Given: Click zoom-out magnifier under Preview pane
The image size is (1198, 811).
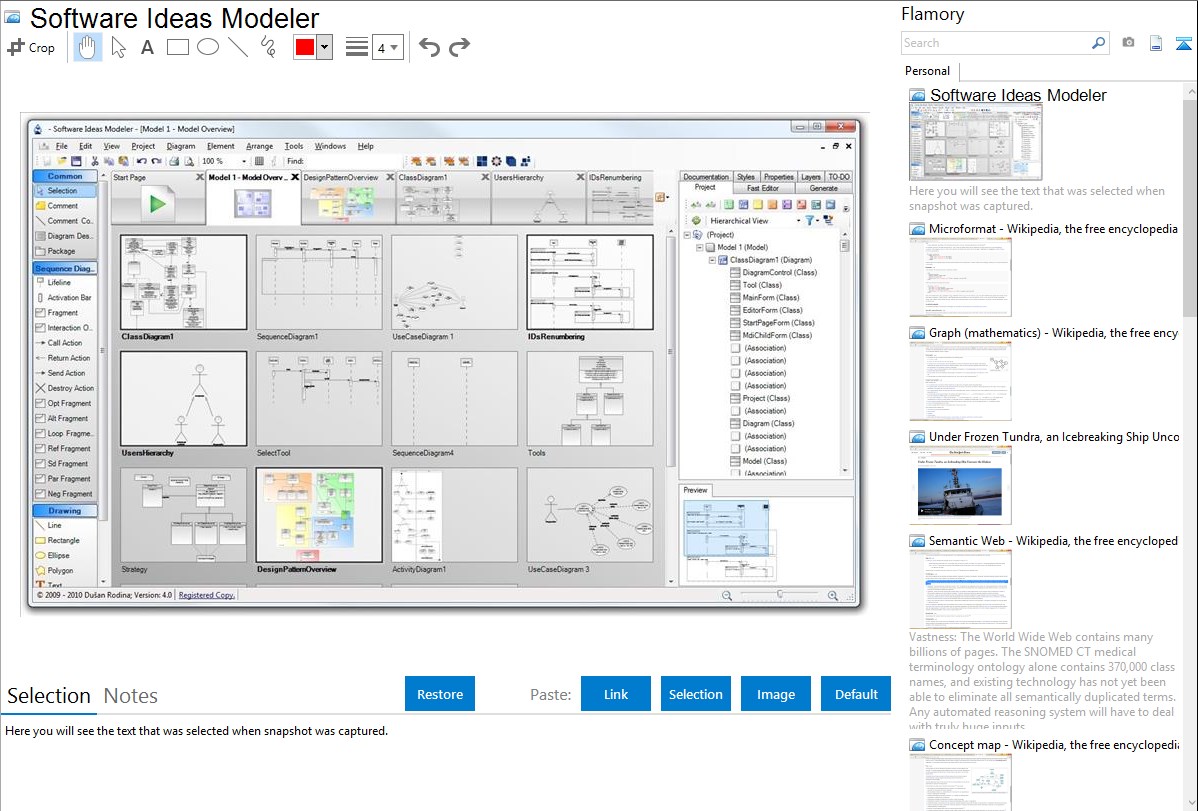Looking at the screenshot, I should coord(727,595).
